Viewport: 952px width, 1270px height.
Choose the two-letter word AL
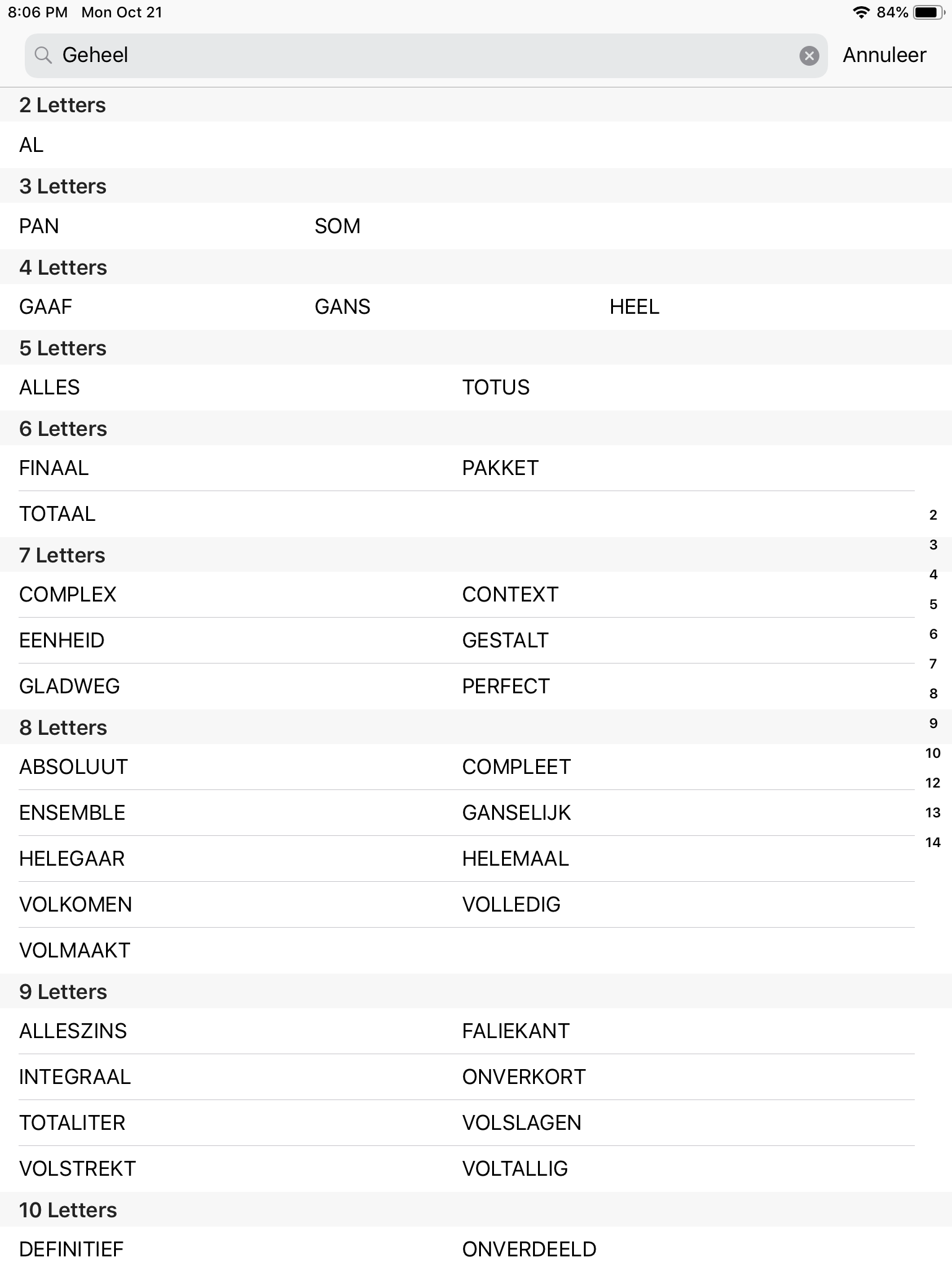pyautogui.click(x=31, y=145)
